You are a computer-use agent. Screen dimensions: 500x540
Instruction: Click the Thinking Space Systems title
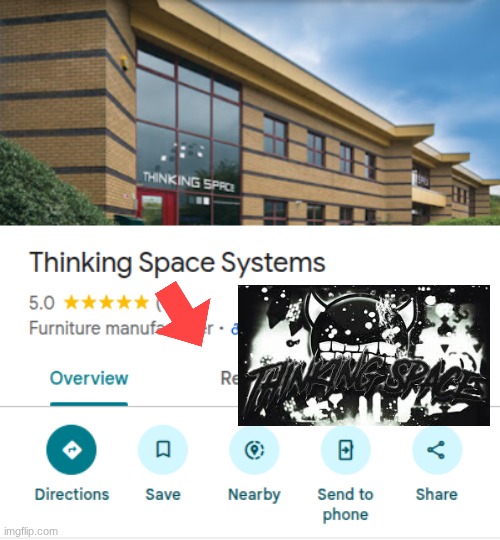[177, 263]
